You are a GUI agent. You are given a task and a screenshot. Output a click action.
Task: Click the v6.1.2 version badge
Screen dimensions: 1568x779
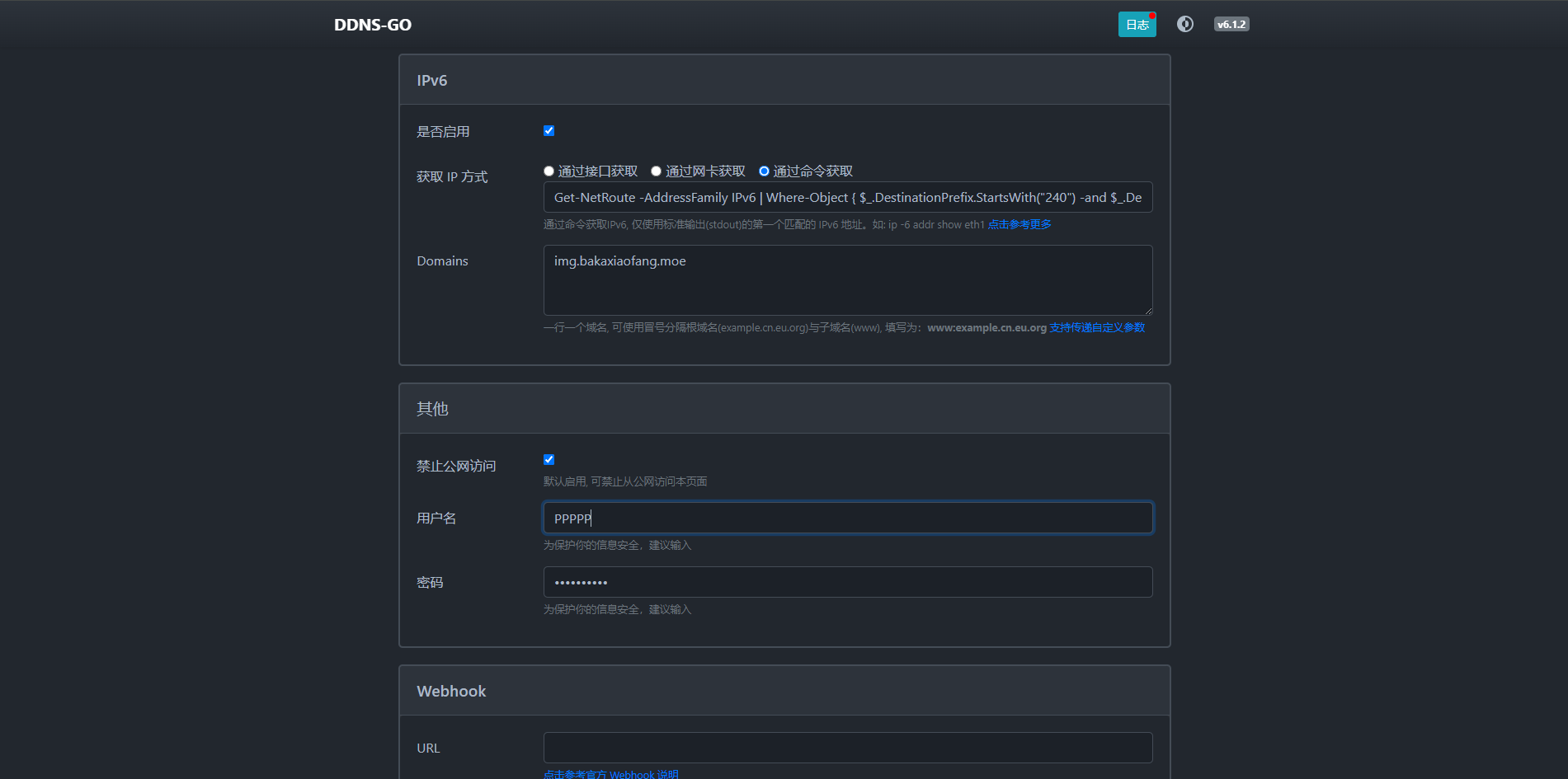[x=1231, y=25]
